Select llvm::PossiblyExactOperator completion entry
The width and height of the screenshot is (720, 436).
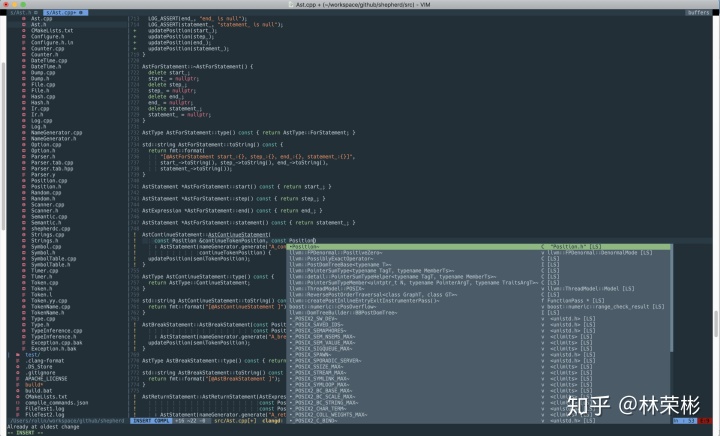tap(479, 259)
